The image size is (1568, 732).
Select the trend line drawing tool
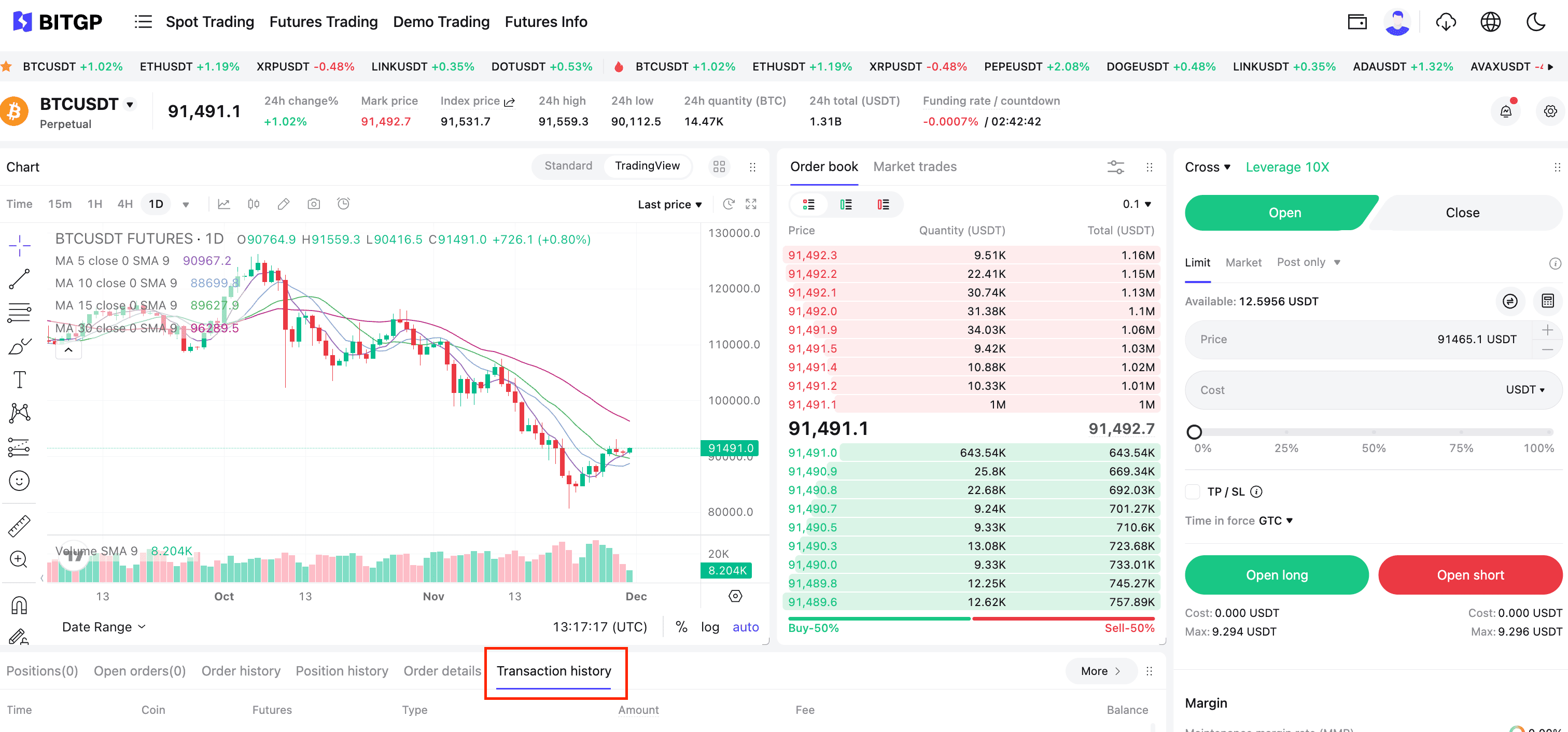(20, 279)
